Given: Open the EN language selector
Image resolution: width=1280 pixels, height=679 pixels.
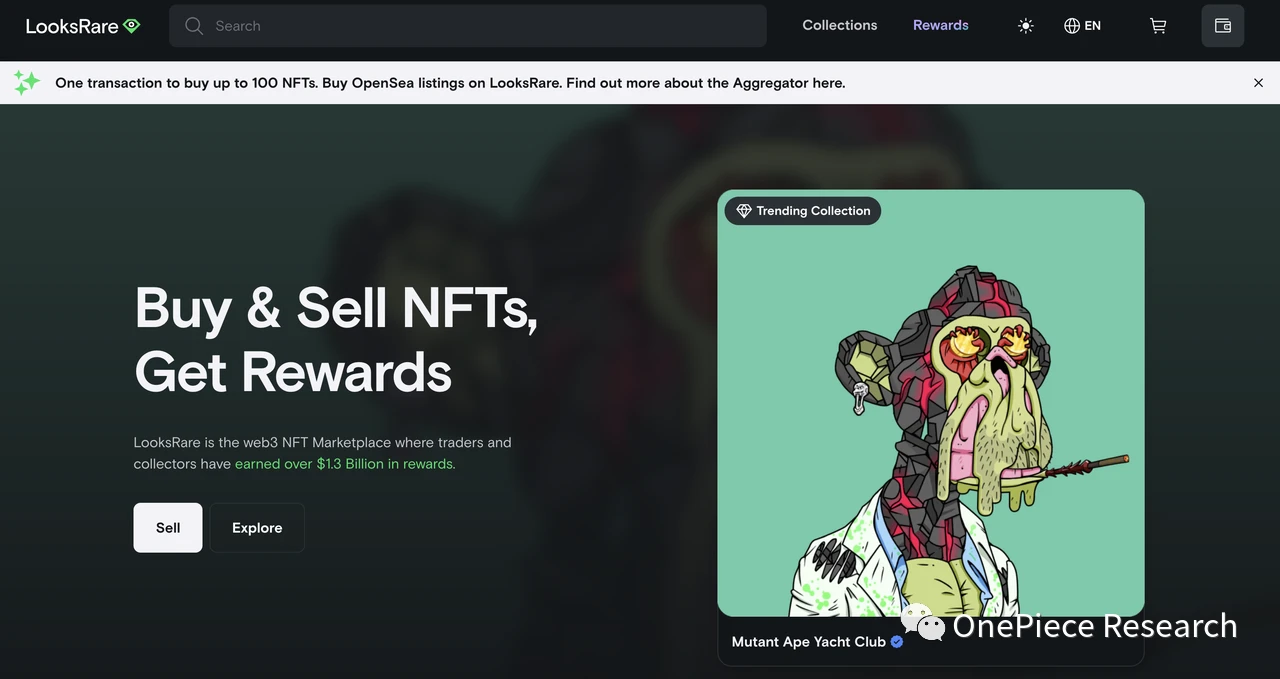Looking at the screenshot, I should tap(1082, 26).
